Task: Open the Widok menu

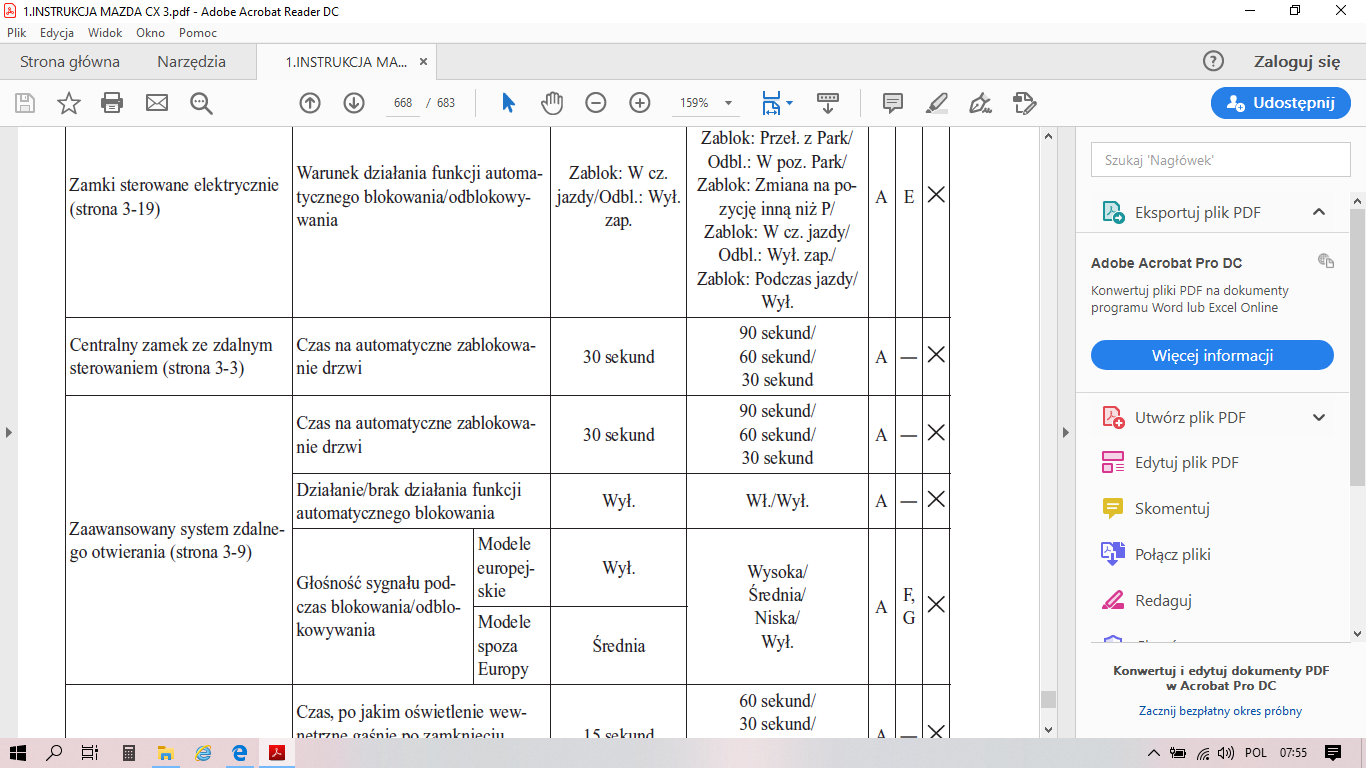Action: tap(105, 33)
